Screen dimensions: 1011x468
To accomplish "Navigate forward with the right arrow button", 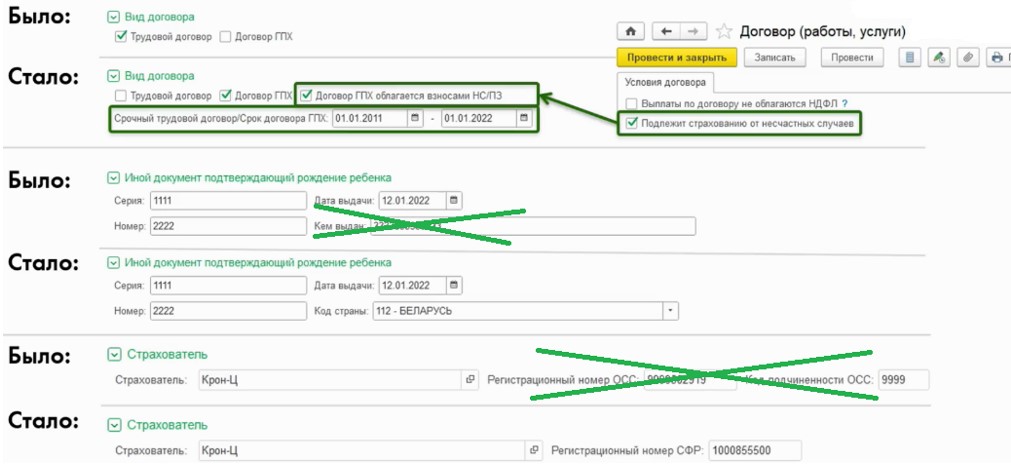I will (693, 31).
